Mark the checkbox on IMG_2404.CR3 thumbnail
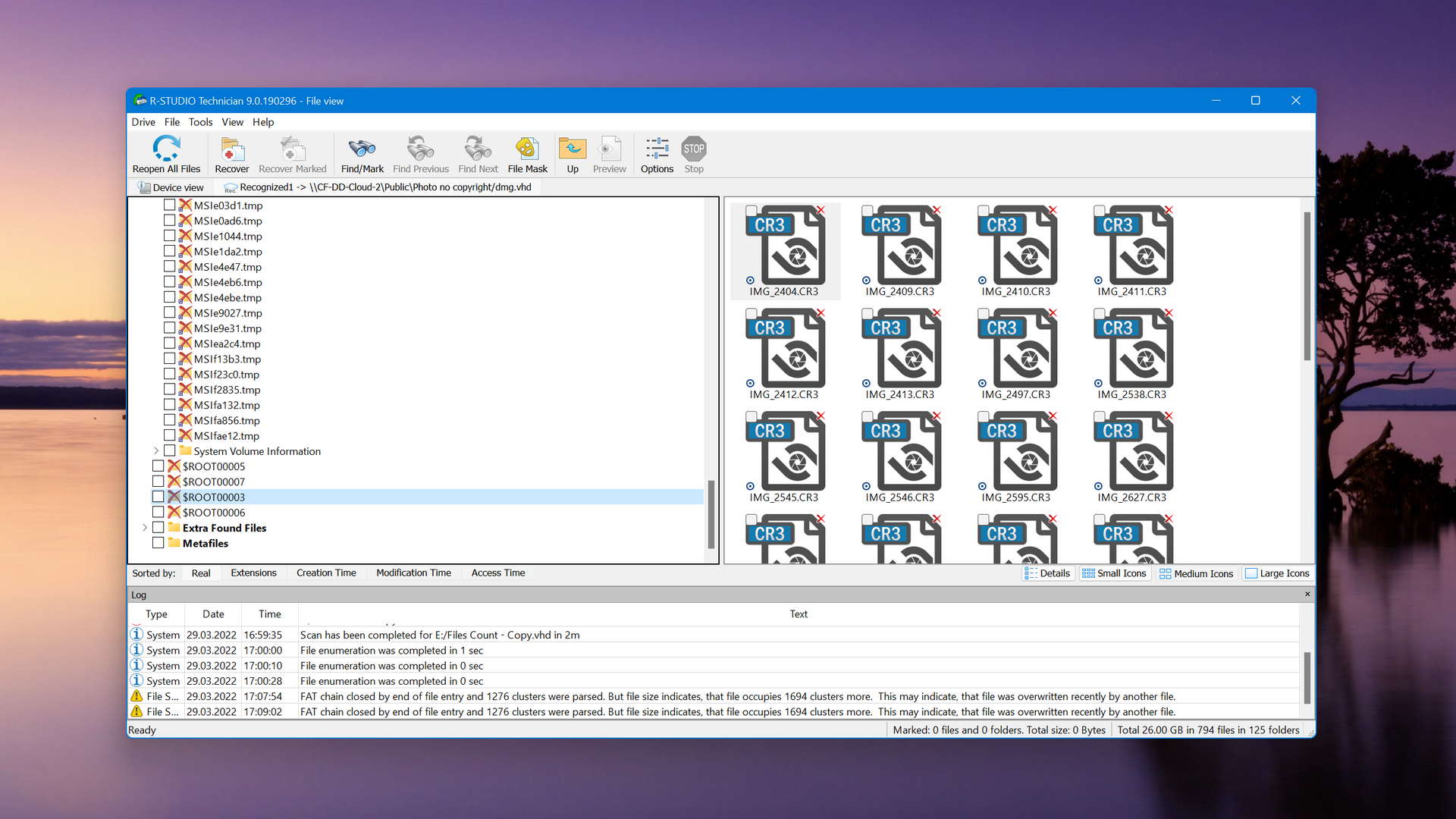 pos(751,211)
